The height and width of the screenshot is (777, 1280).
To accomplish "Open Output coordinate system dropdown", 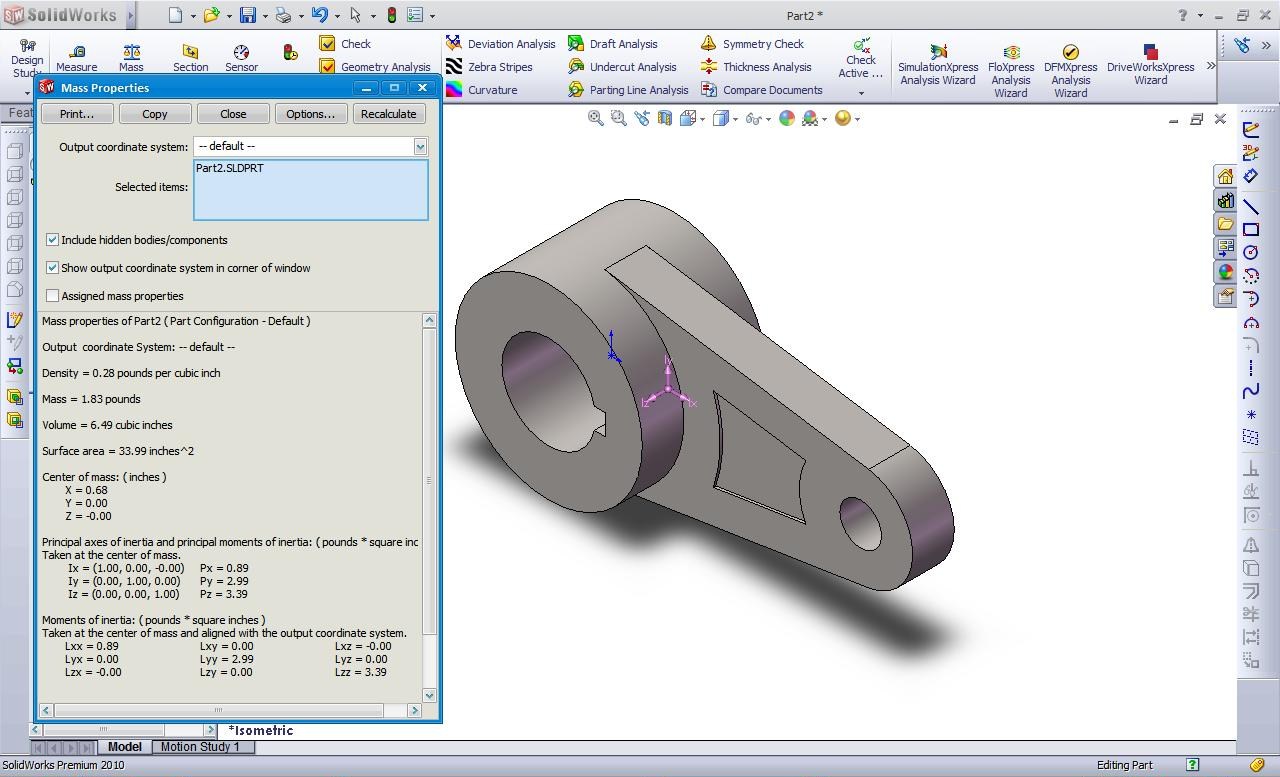I will (420, 146).
